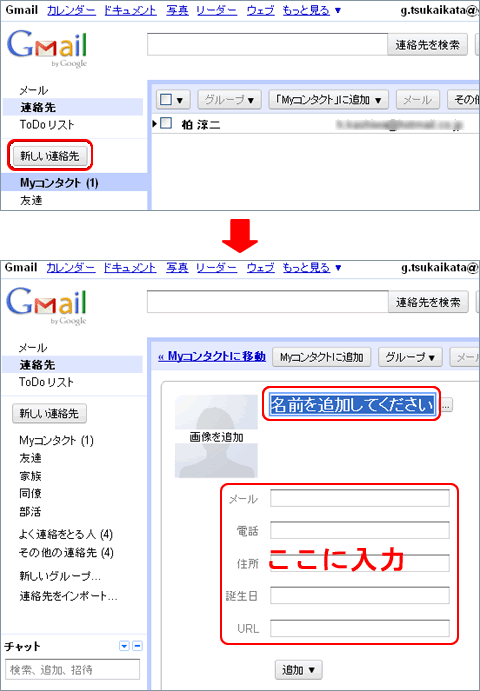Click 新しい連絡先 button on the contact list page

(50, 156)
